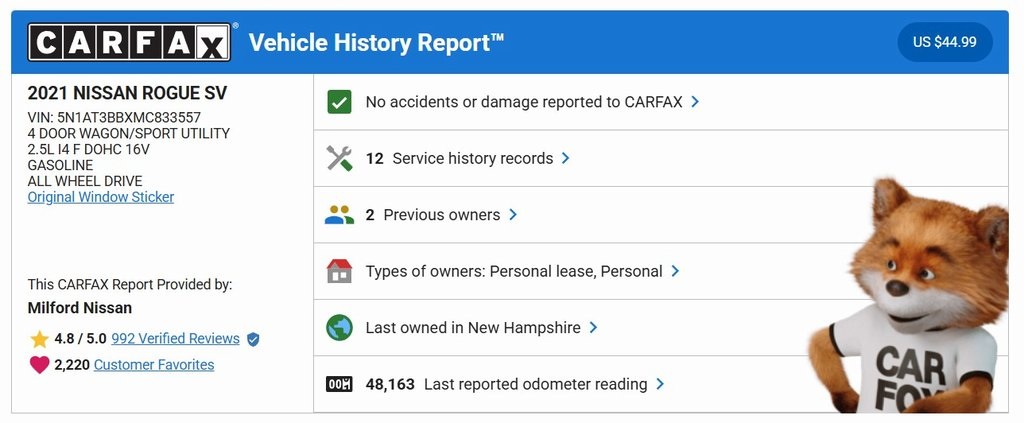Click the previous owners people icon
This screenshot has height=423, width=1024.
click(x=340, y=215)
